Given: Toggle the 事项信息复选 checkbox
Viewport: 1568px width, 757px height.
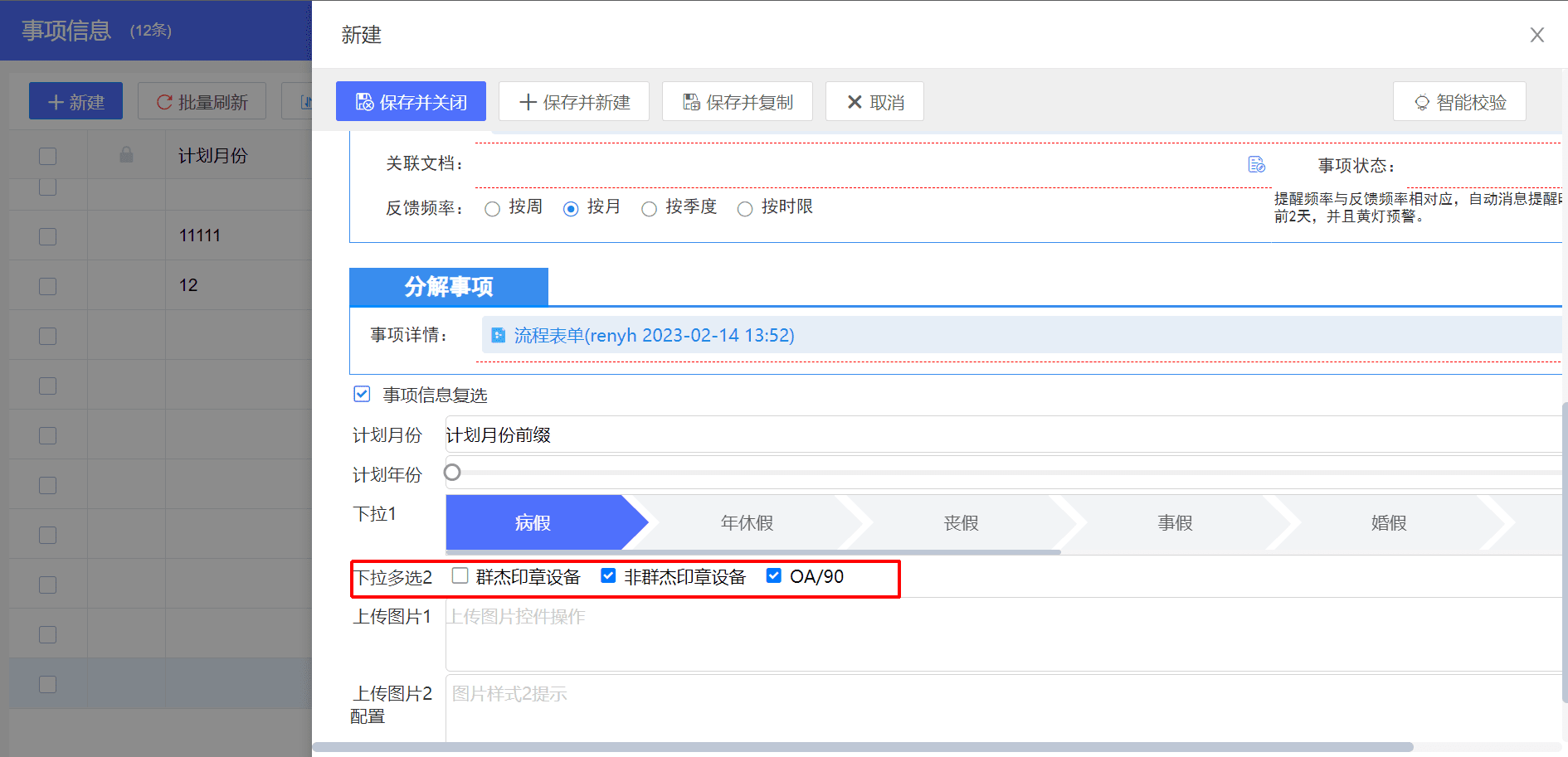Looking at the screenshot, I should click(x=362, y=394).
